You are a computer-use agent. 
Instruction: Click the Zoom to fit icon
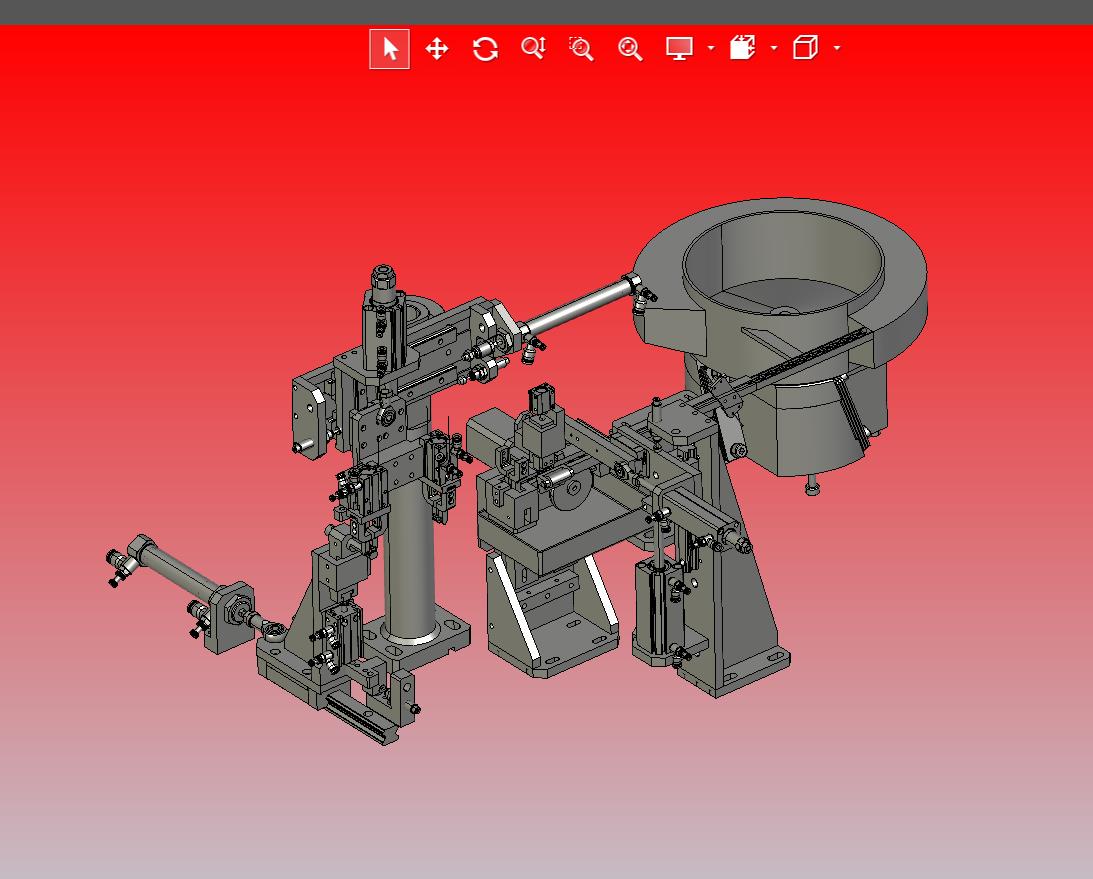(629, 49)
